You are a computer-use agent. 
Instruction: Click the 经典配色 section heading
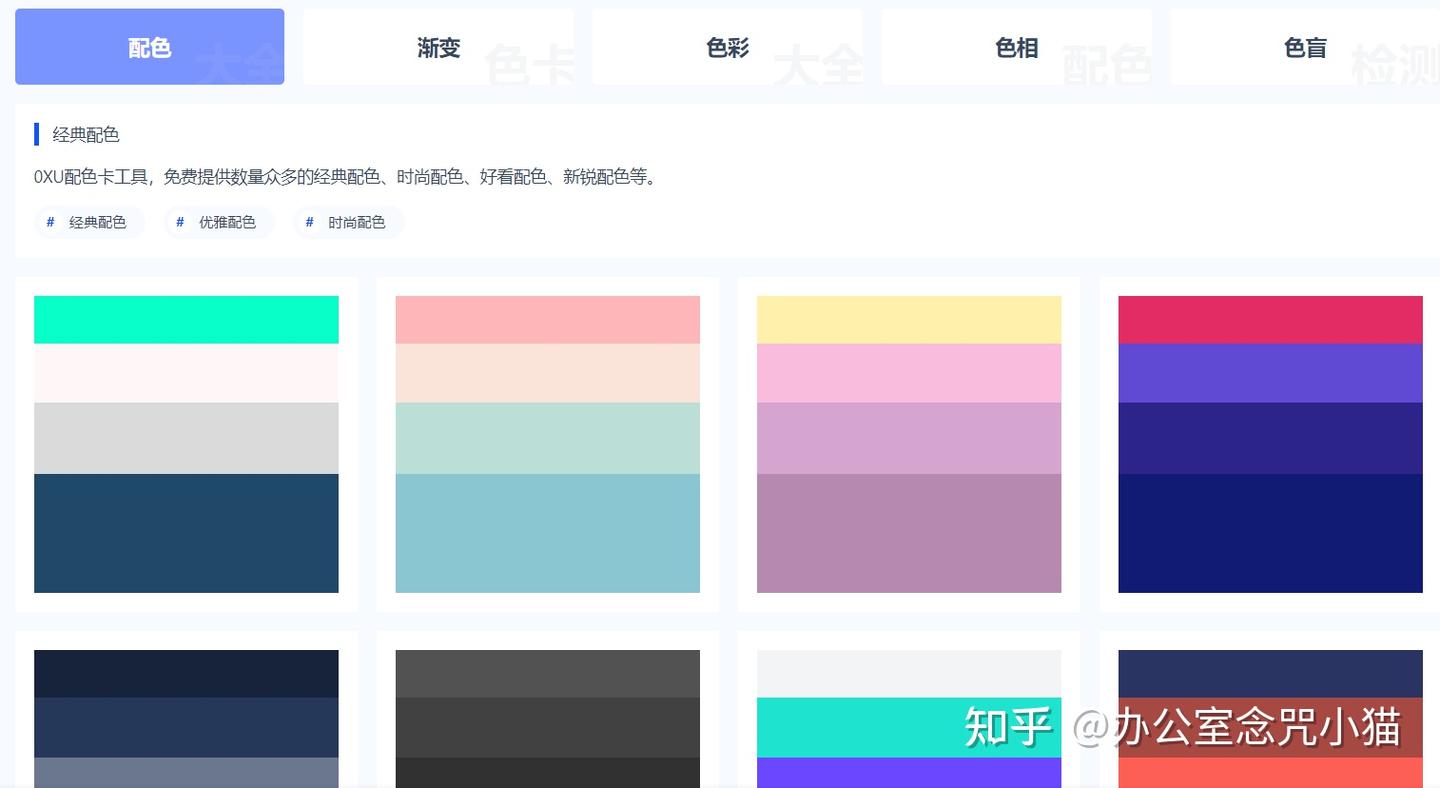pyautogui.click(x=86, y=134)
